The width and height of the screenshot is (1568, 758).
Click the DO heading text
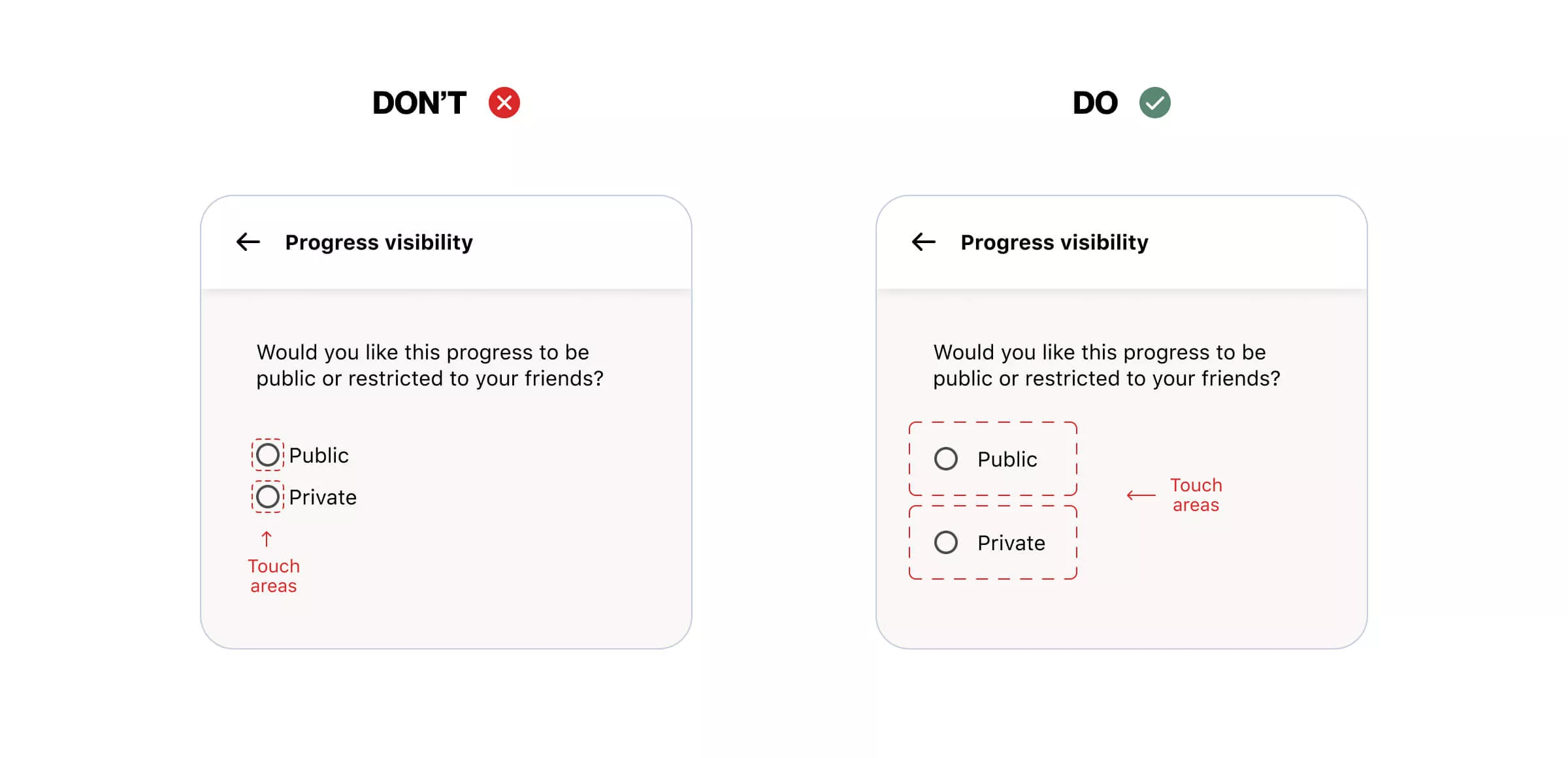coord(1095,103)
